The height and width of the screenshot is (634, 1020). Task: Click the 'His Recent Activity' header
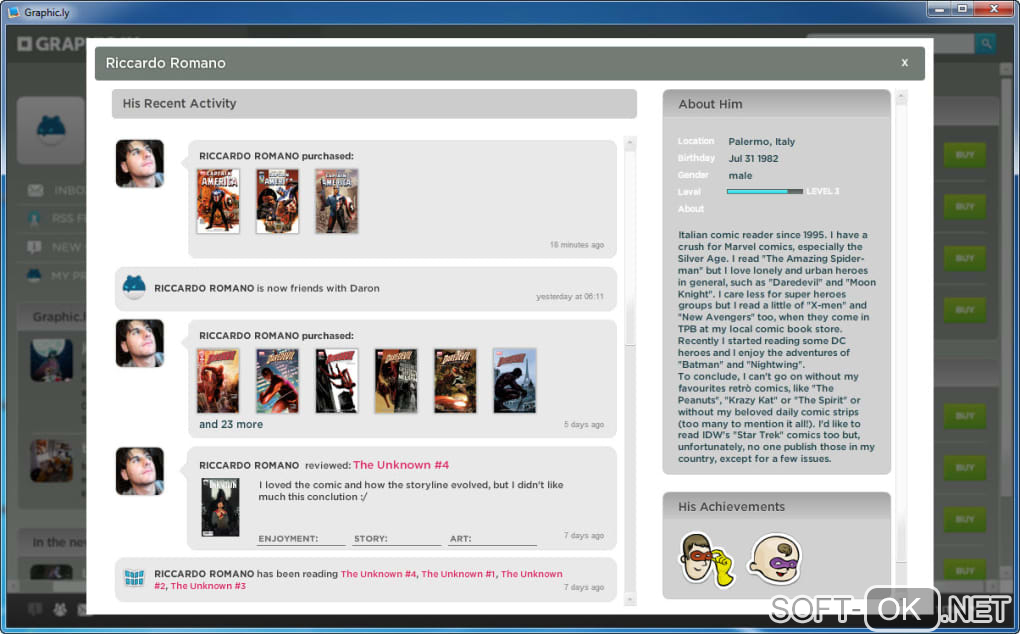374,103
